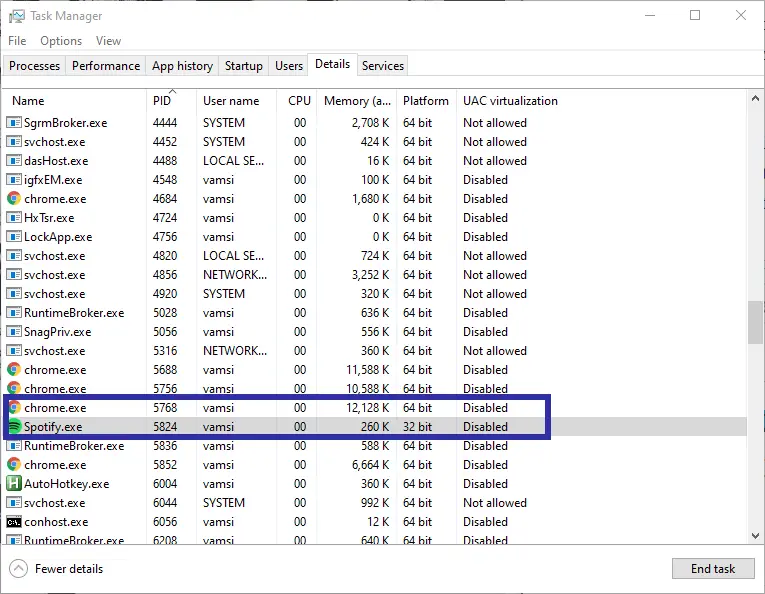Click PID 4920 cell
The width and height of the screenshot is (765, 594).
point(165,294)
